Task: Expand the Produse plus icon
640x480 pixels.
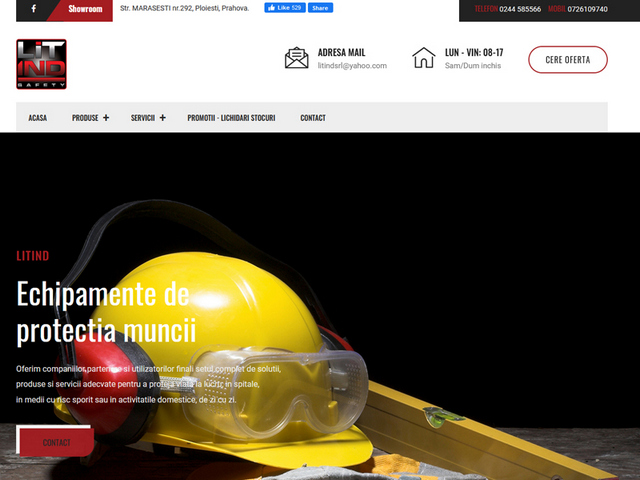Action: click(105, 118)
